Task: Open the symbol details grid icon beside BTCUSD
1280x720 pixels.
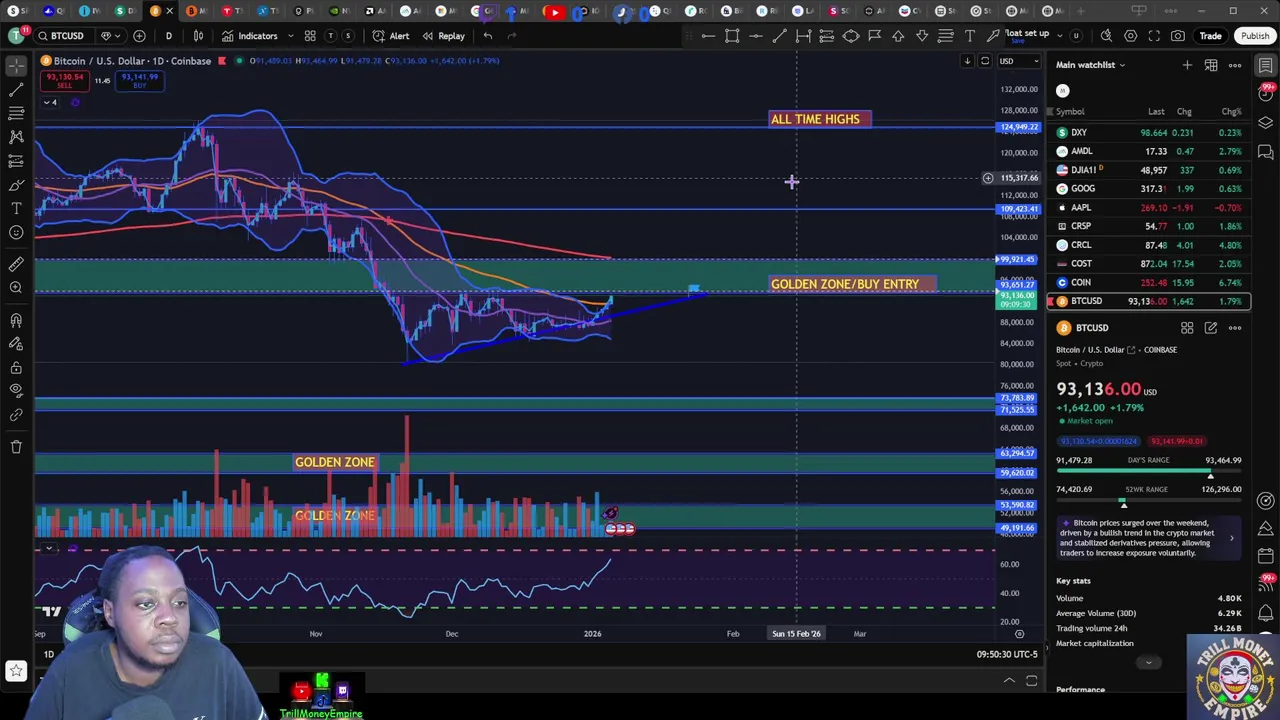Action: [x=1187, y=328]
